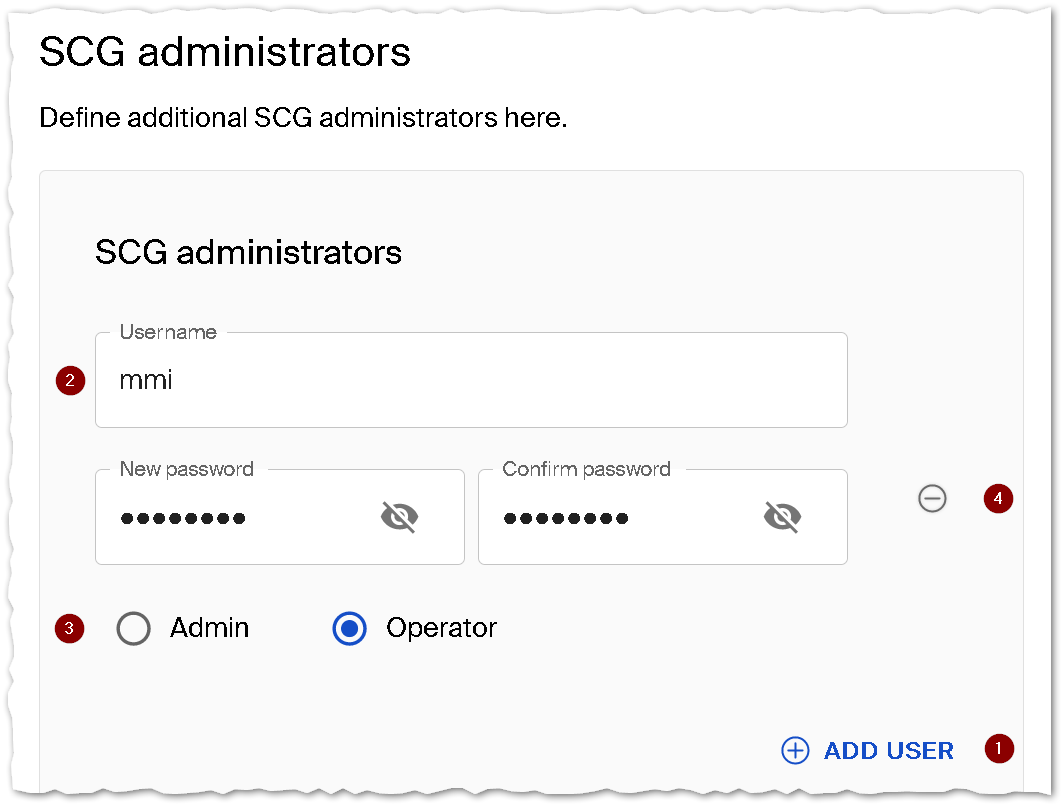Screen dimensions: 1062x806
Task: Click into the New password field
Action: 240,518
